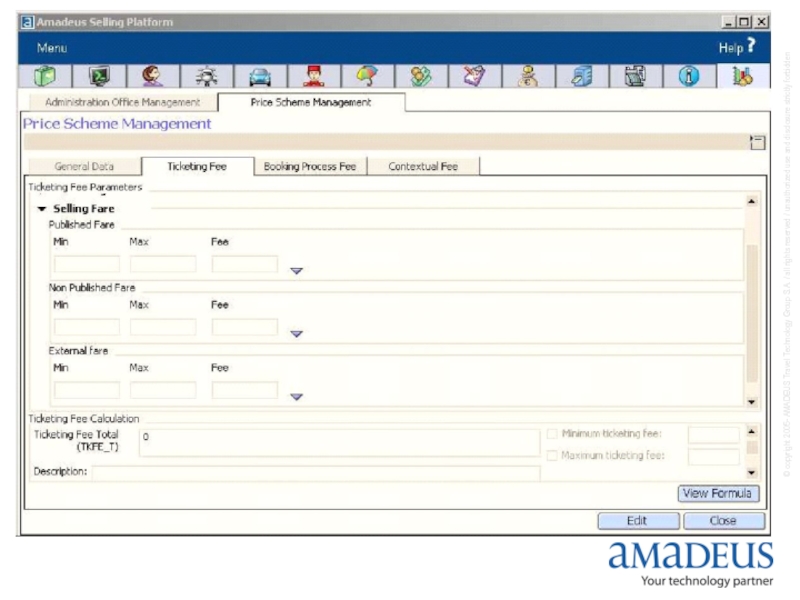Click the Published Fare Max field
800x600 pixels.
click(x=163, y=264)
